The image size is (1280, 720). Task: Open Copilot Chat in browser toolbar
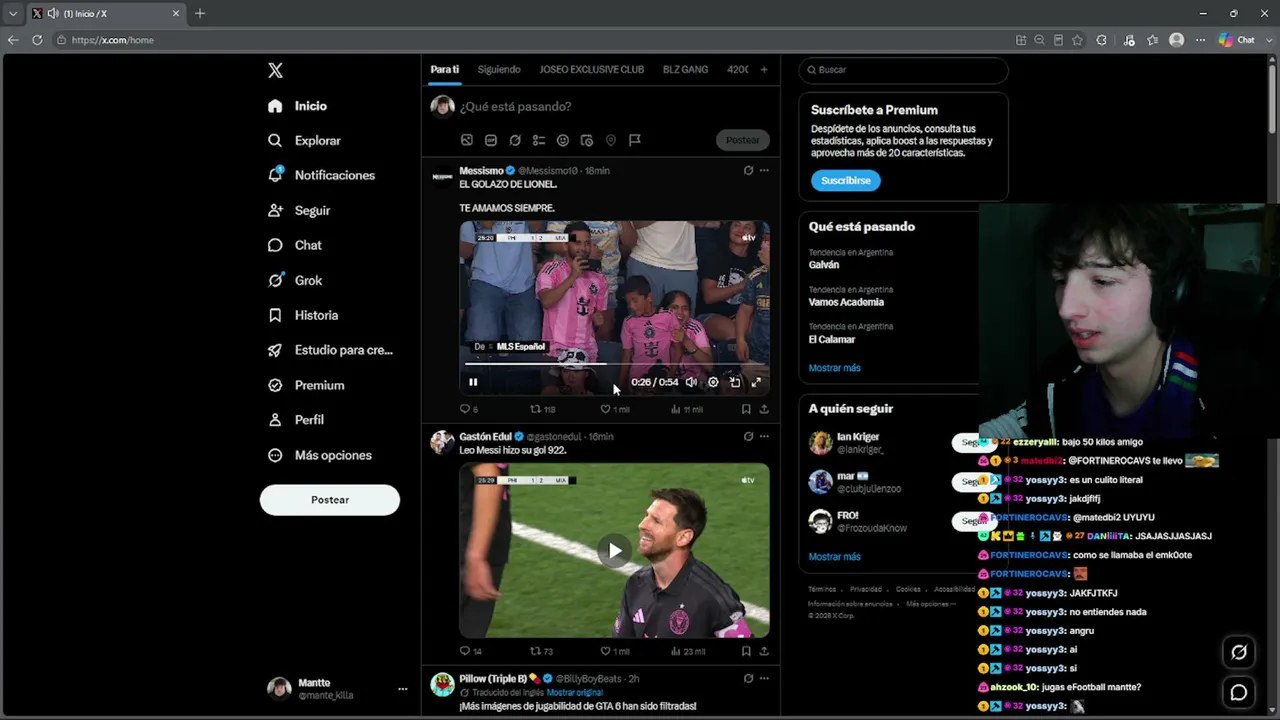pyautogui.click(x=1237, y=40)
